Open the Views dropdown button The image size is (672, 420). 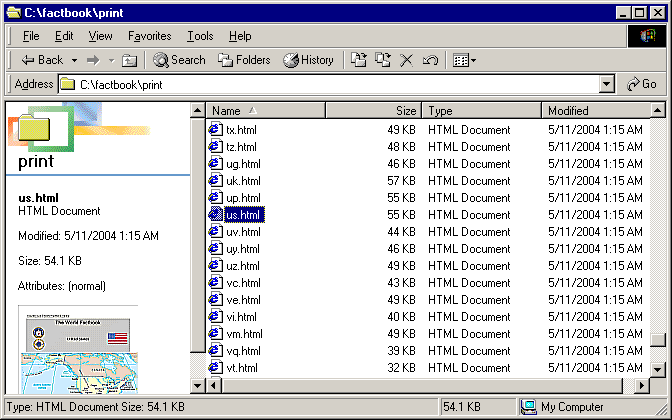pyautogui.click(x=464, y=60)
